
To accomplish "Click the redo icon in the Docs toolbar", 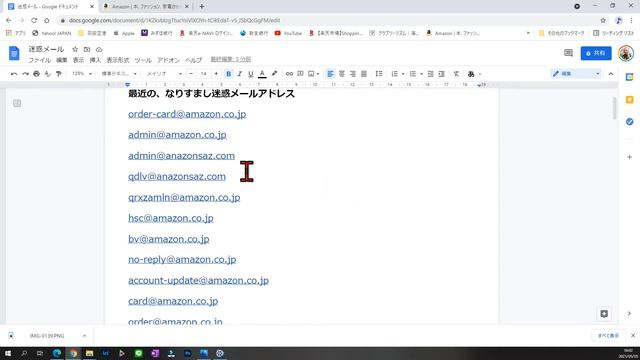I will click(x=25, y=74).
